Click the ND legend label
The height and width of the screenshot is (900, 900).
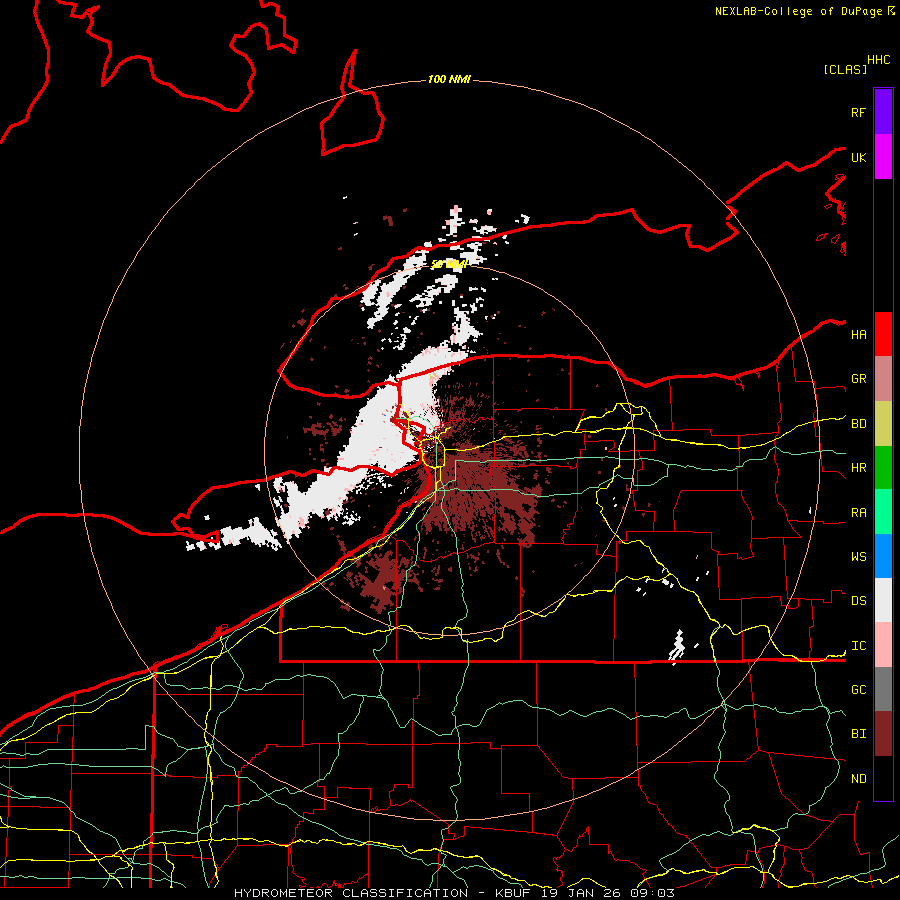858,779
